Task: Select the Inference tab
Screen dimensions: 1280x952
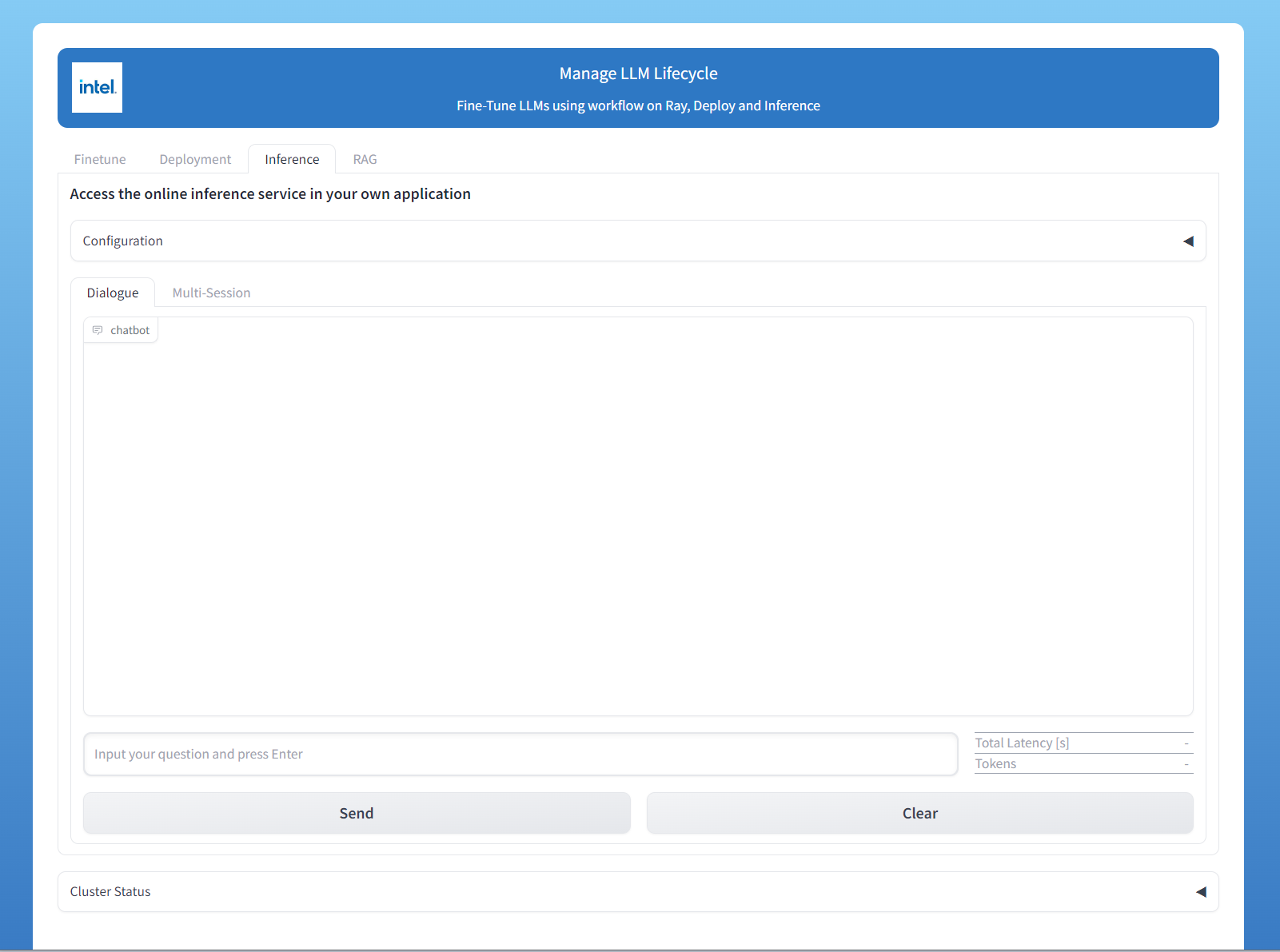Action: coord(292,159)
